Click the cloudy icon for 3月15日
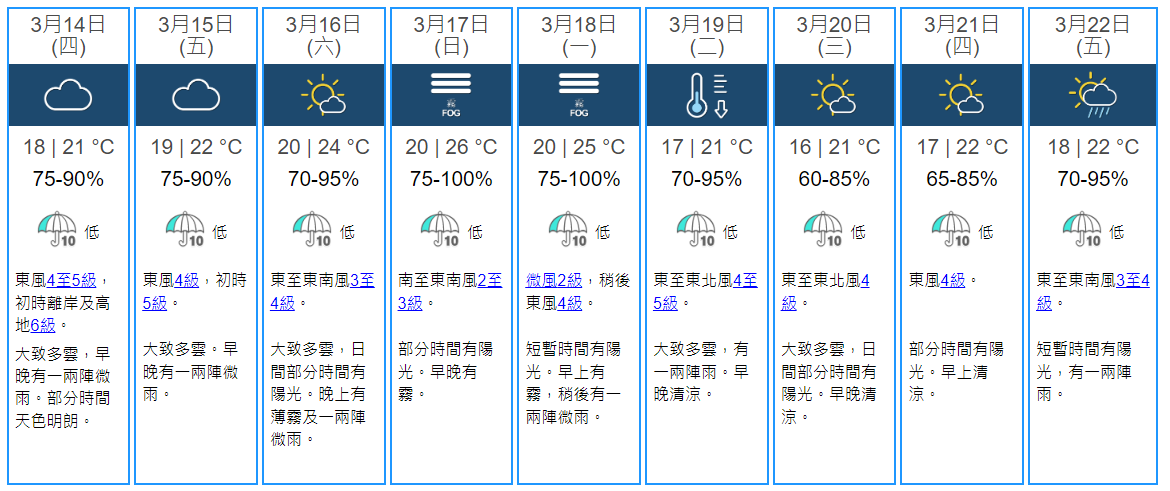 [196, 96]
